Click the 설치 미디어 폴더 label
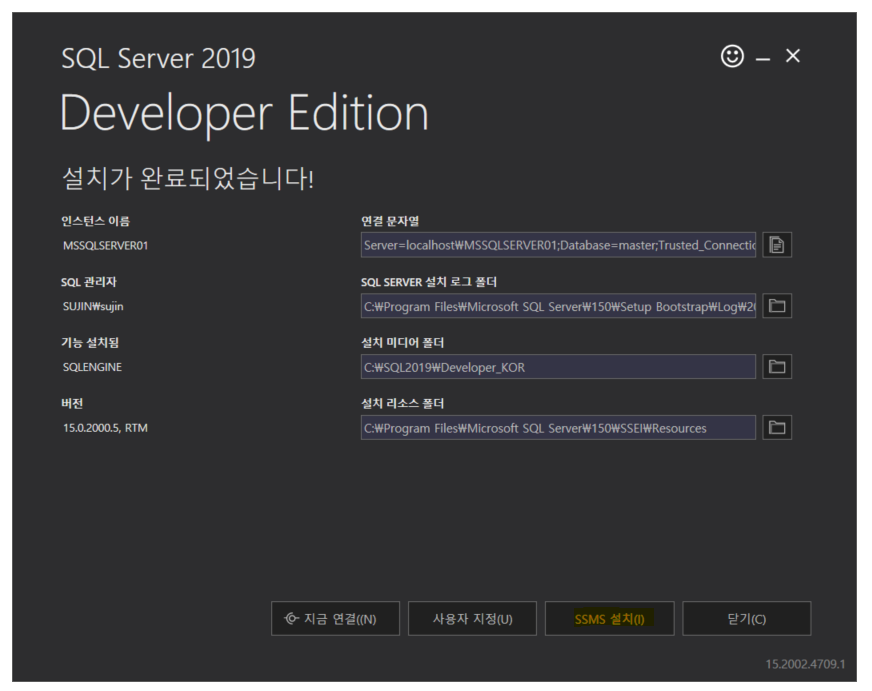The width and height of the screenshot is (872, 691). pos(402,342)
